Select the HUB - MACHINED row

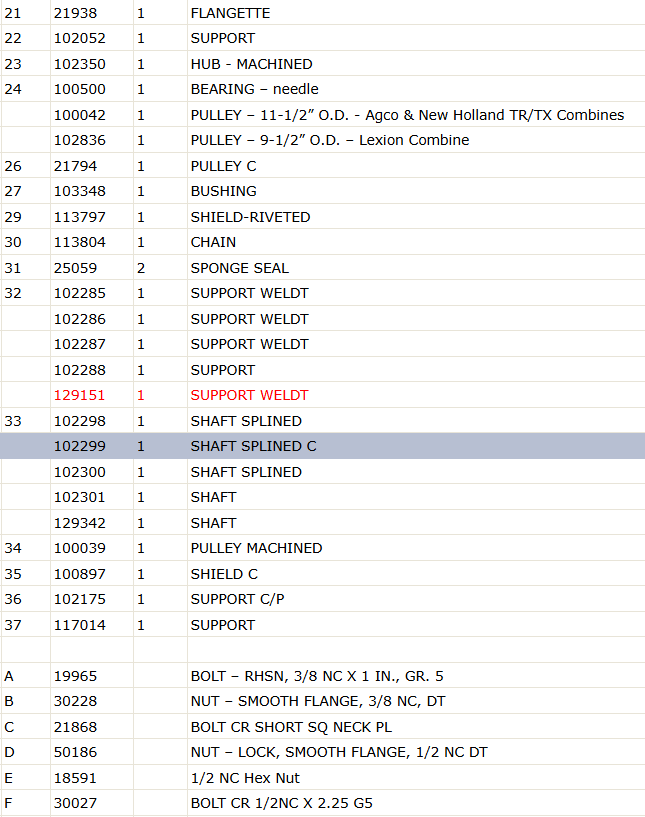pos(322,64)
